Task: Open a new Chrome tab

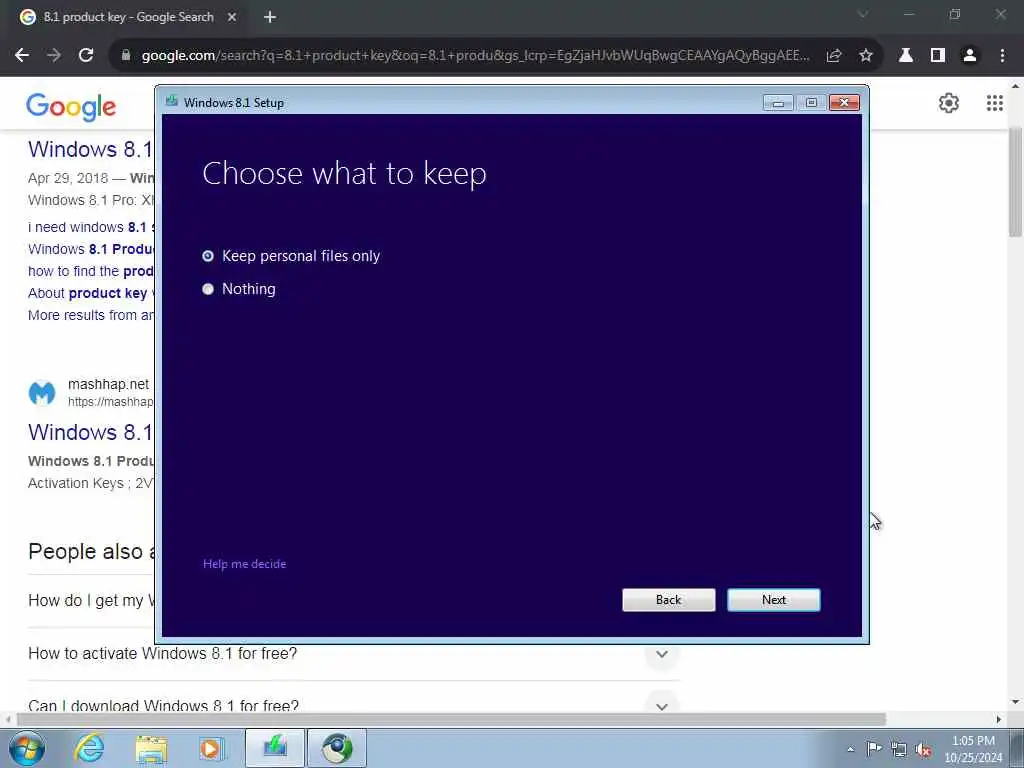Action: tap(270, 17)
